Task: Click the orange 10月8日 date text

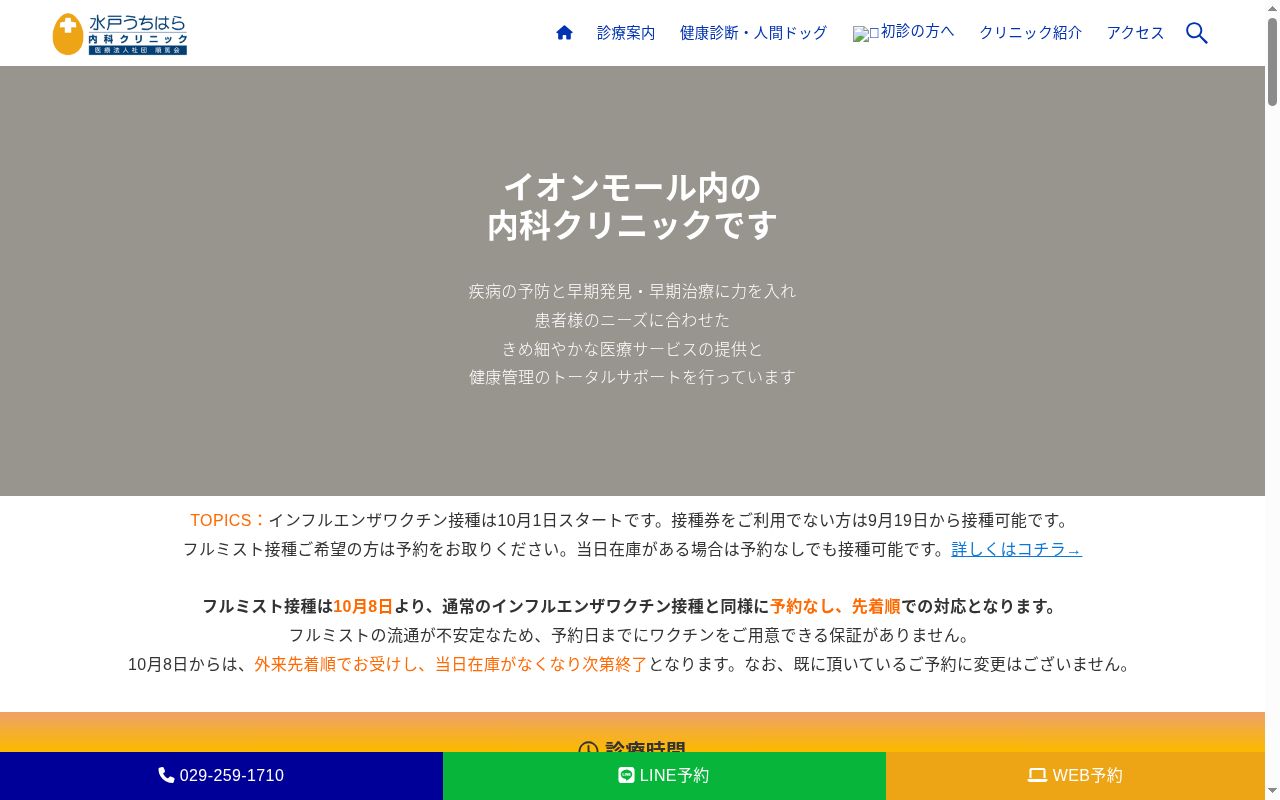Action: point(363,606)
